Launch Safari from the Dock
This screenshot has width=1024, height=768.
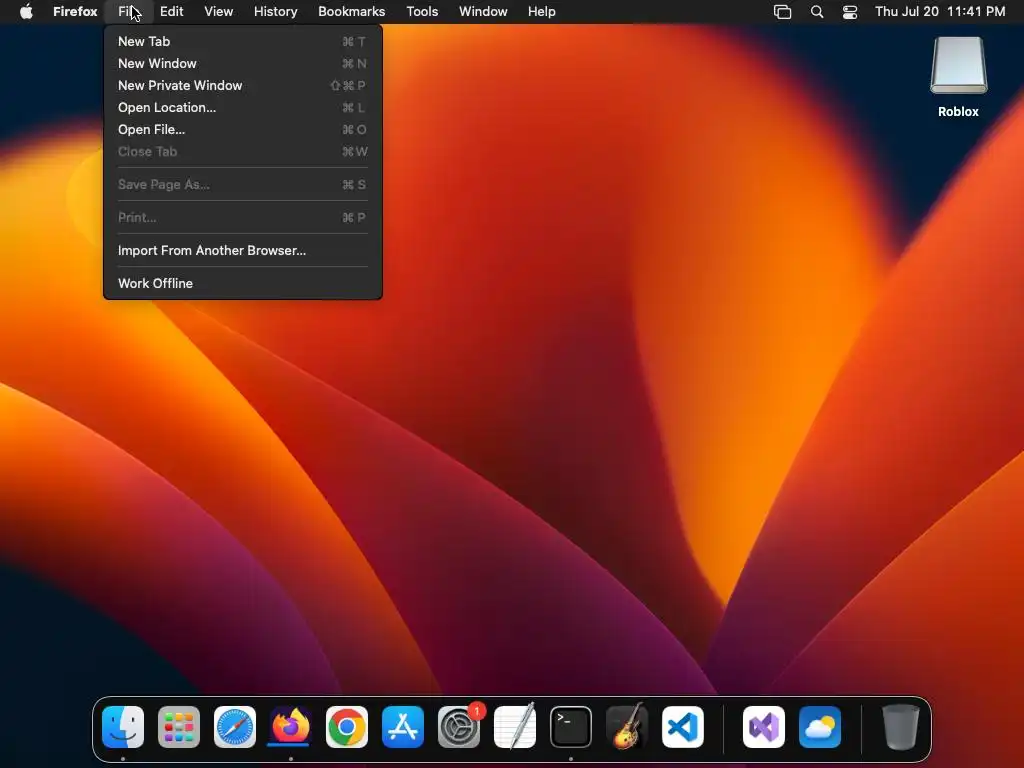pyautogui.click(x=235, y=727)
